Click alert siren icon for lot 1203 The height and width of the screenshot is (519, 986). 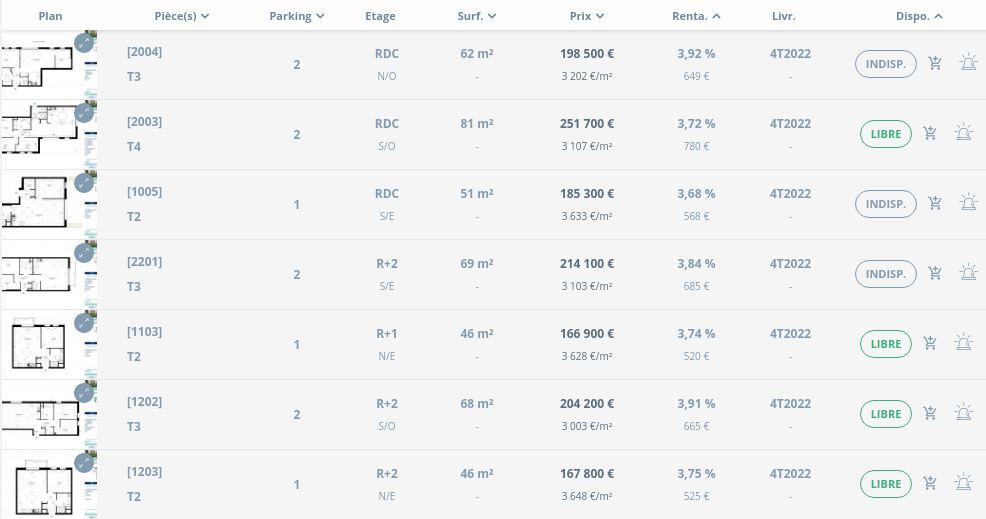963,484
